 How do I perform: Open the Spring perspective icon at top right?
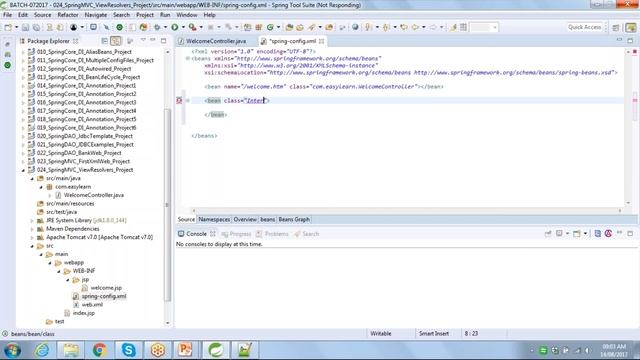(631, 27)
